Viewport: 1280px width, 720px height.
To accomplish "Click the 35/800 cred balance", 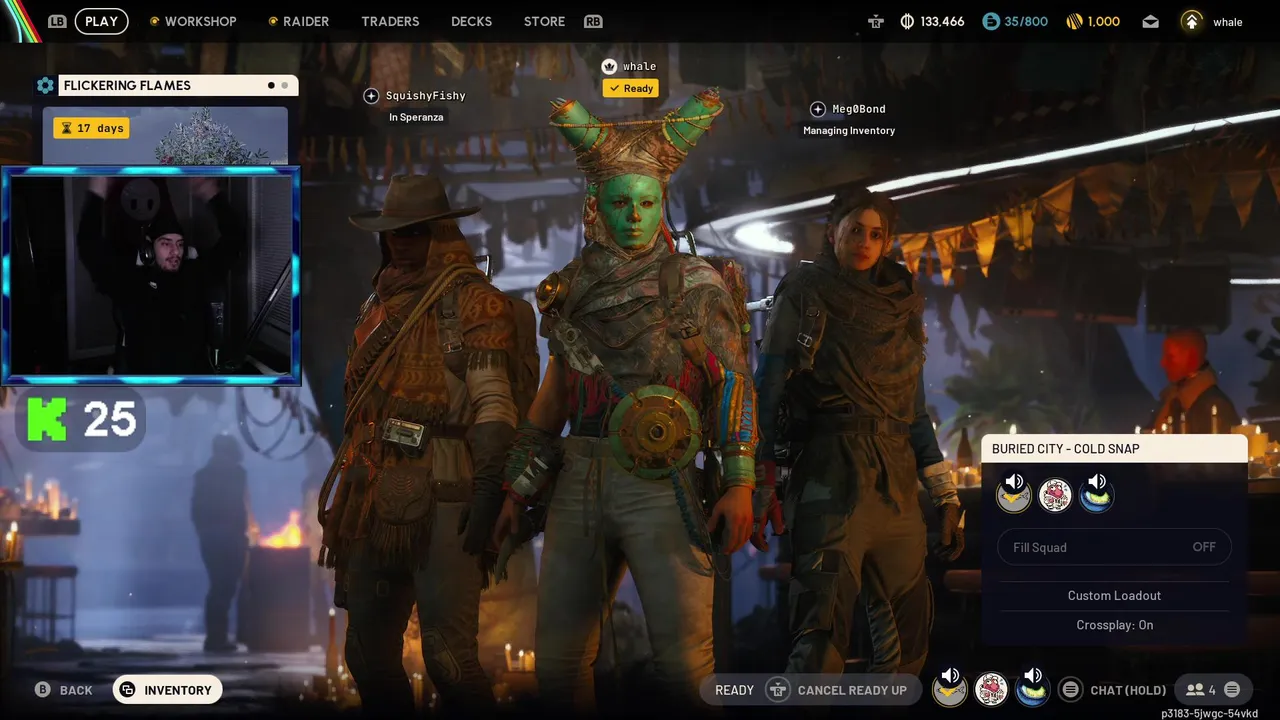I will pyautogui.click(x=1026, y=21).
